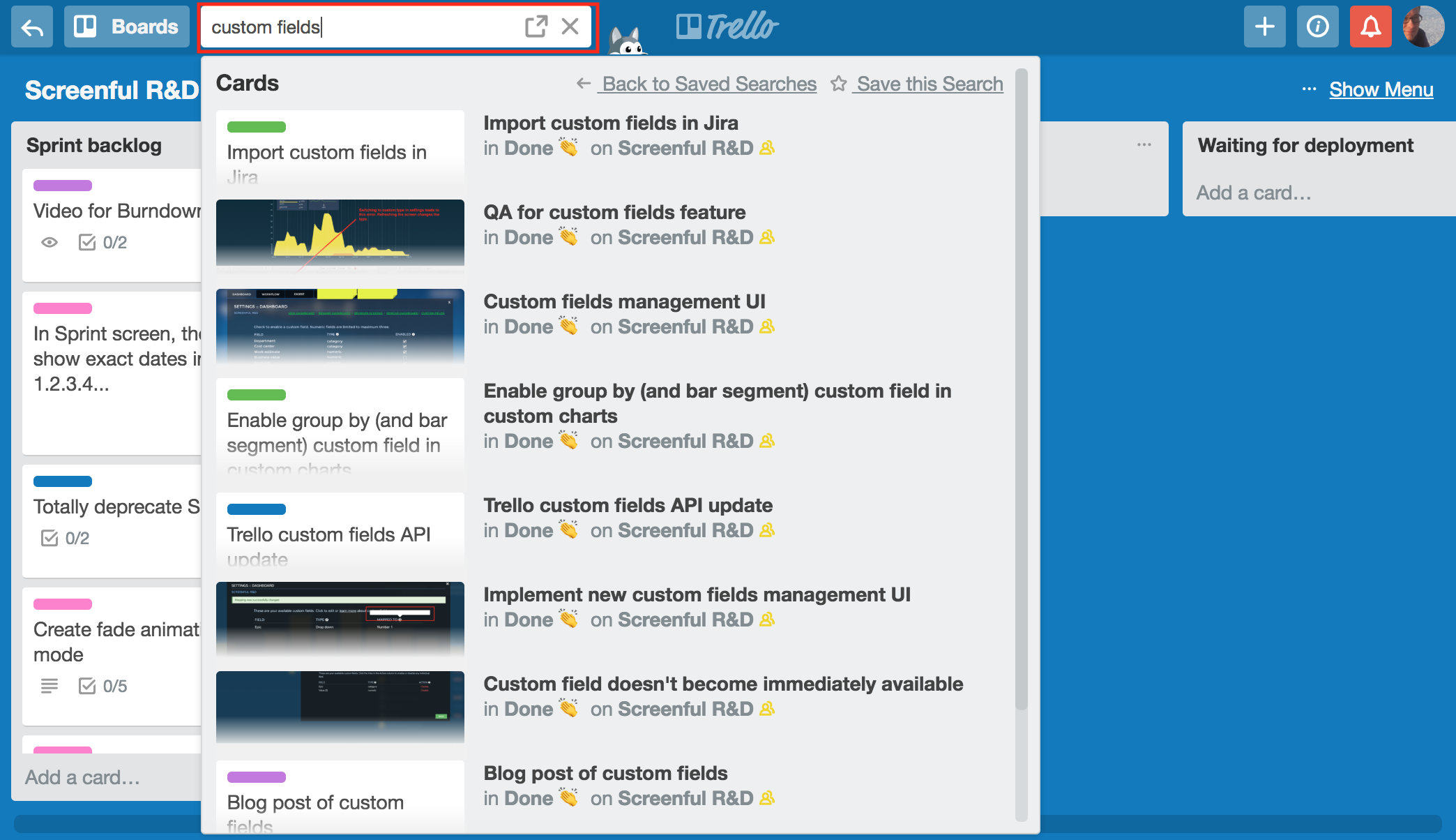Open the information icon in header

[x=1318, y=27]
